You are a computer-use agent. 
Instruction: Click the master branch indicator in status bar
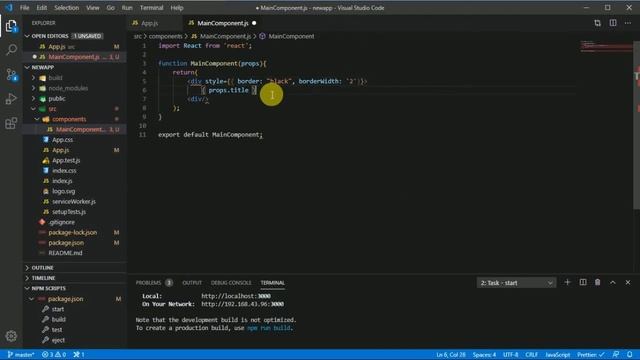pos(21,354)
